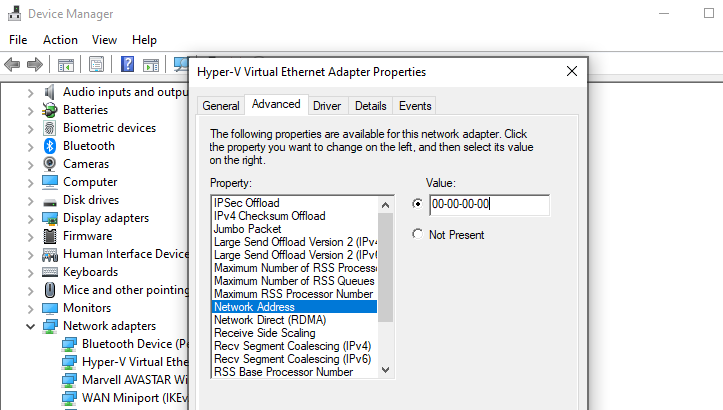Screen dimensions: 723x410
Task: Select the Network Address property
Action: click(x=294, y=307)
